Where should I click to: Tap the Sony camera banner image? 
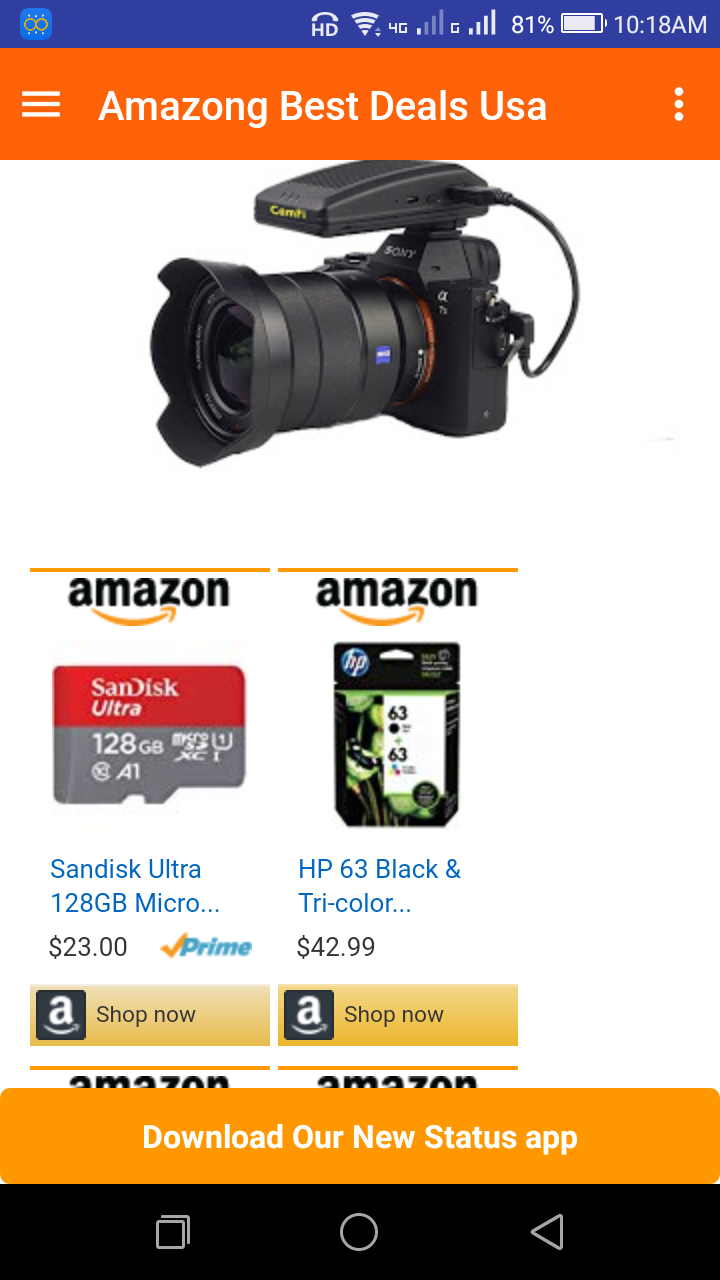(x=365, y=315)
